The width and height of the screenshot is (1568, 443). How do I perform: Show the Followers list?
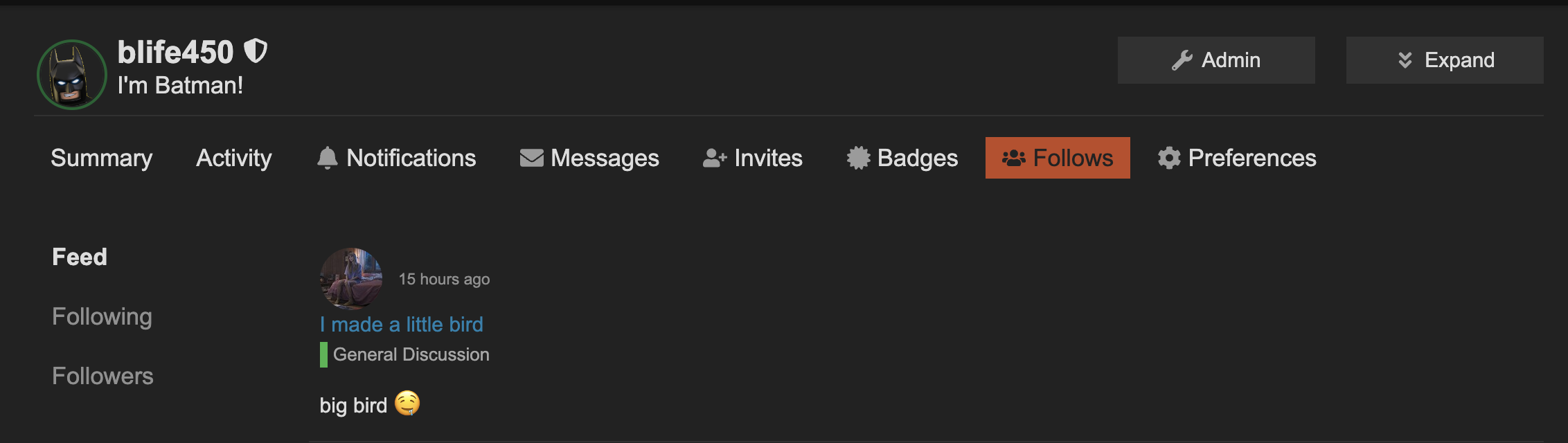pyautogui.click(x=103, y=376)
